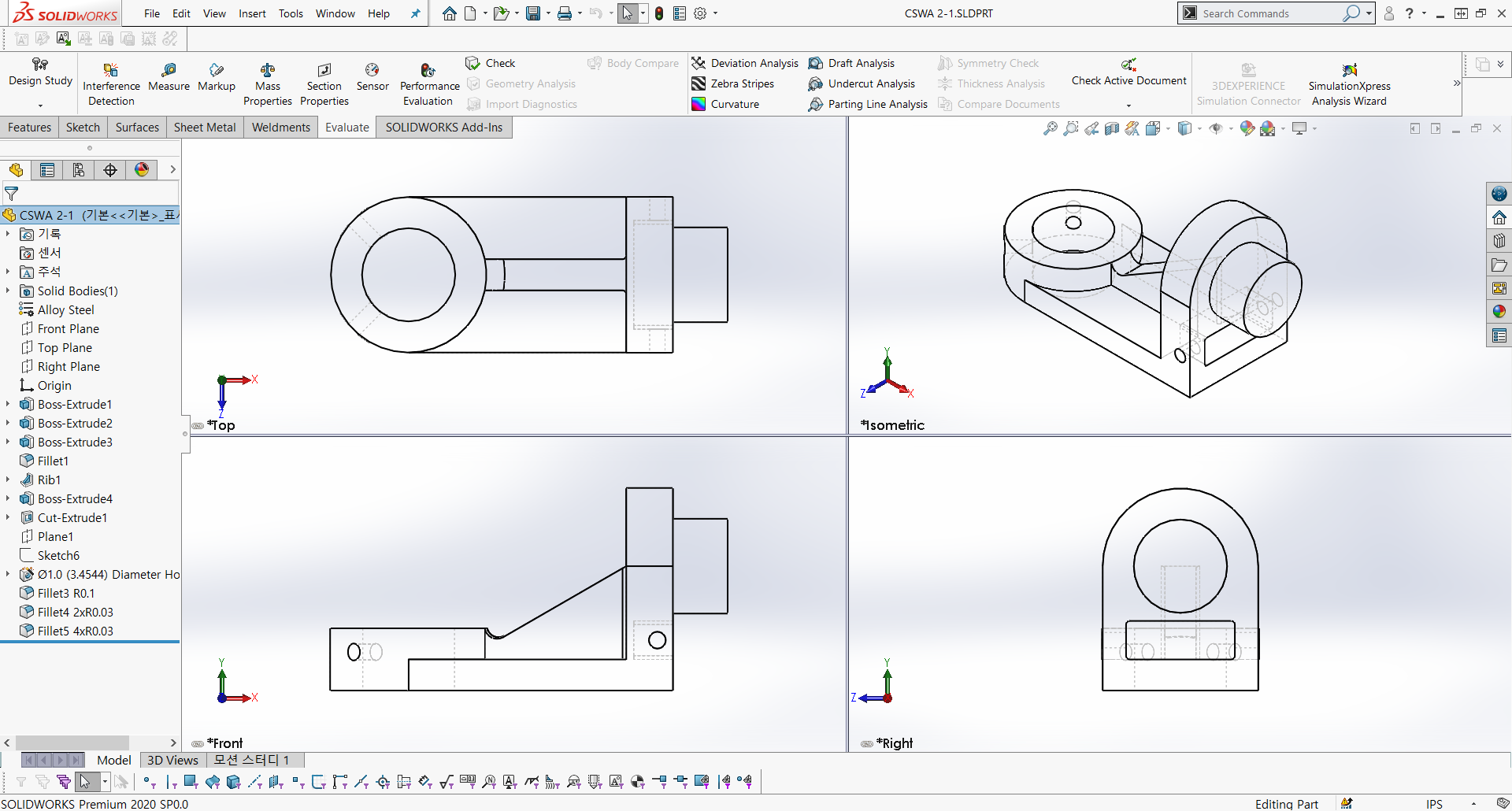1512x811 pixels.
Task: Open SOLIDWORKS Resources in task pane
Action: click(1499, 217)
